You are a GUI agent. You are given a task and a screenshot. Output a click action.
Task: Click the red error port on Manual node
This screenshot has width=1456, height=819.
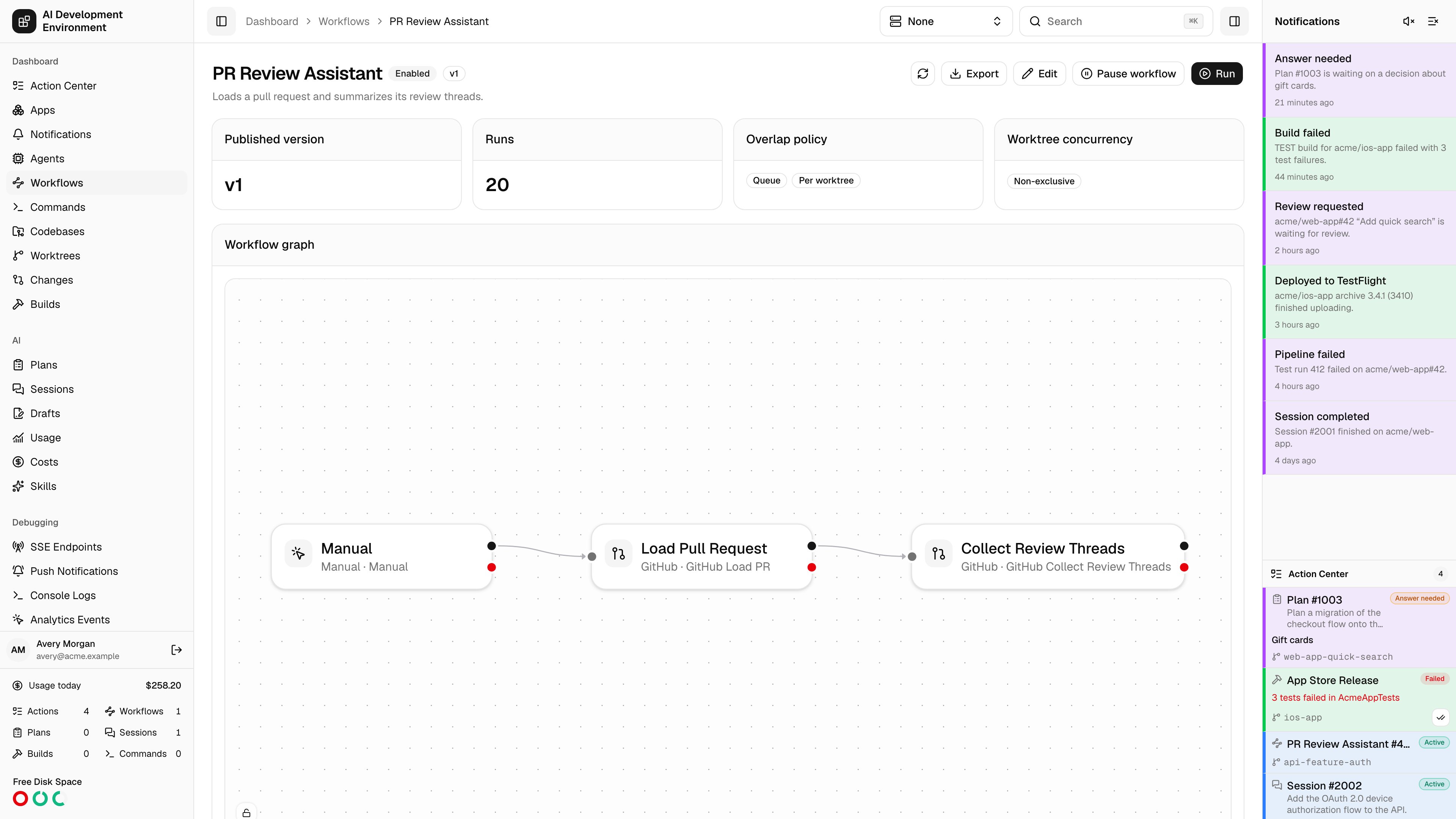pos(492,568)
